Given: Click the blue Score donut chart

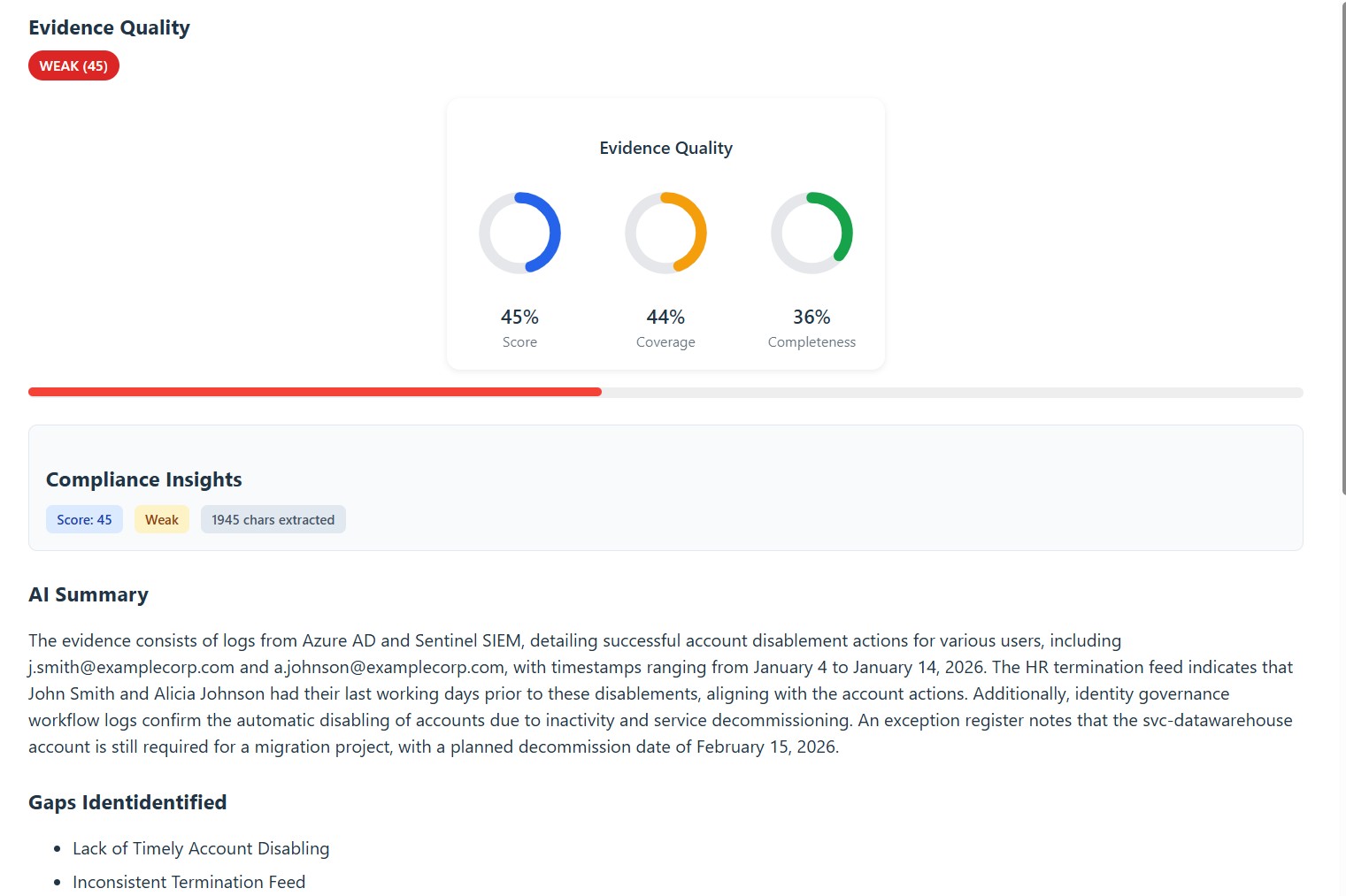Looking at the screenshot, I should click(x=519, y=233).
